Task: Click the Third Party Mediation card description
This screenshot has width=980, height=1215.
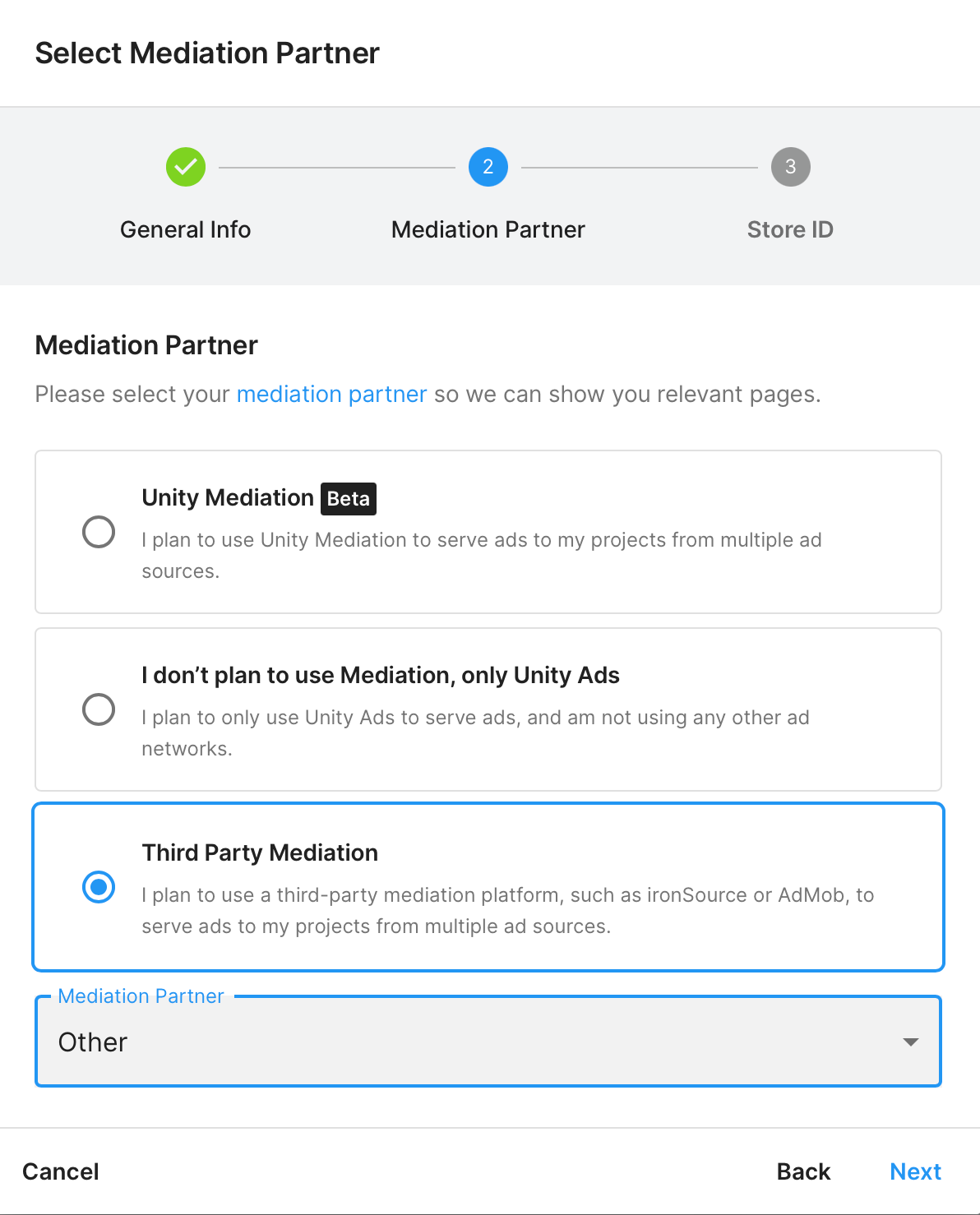Action: pos(506,911)
